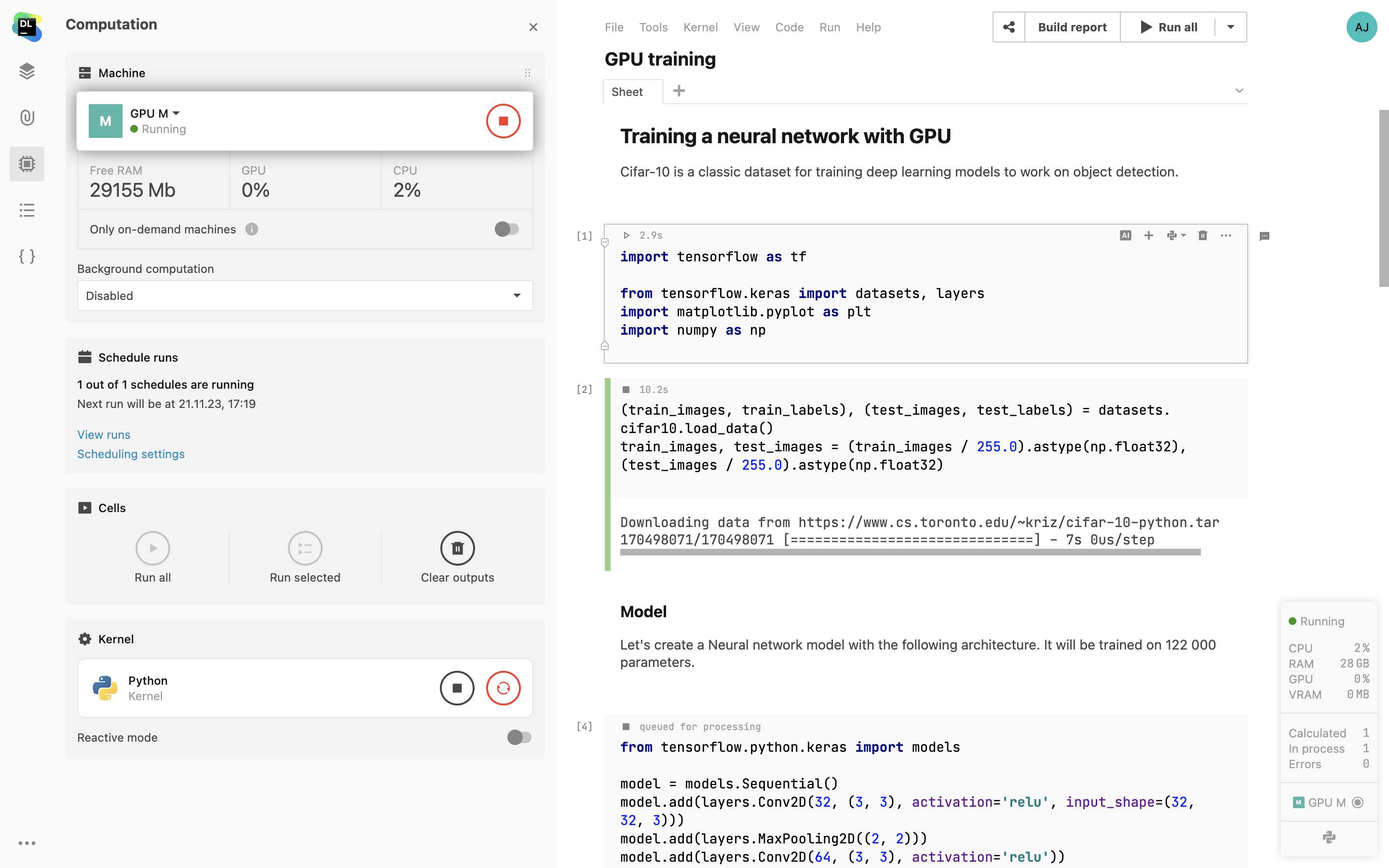Turn on Reactive mode switch

519,737
